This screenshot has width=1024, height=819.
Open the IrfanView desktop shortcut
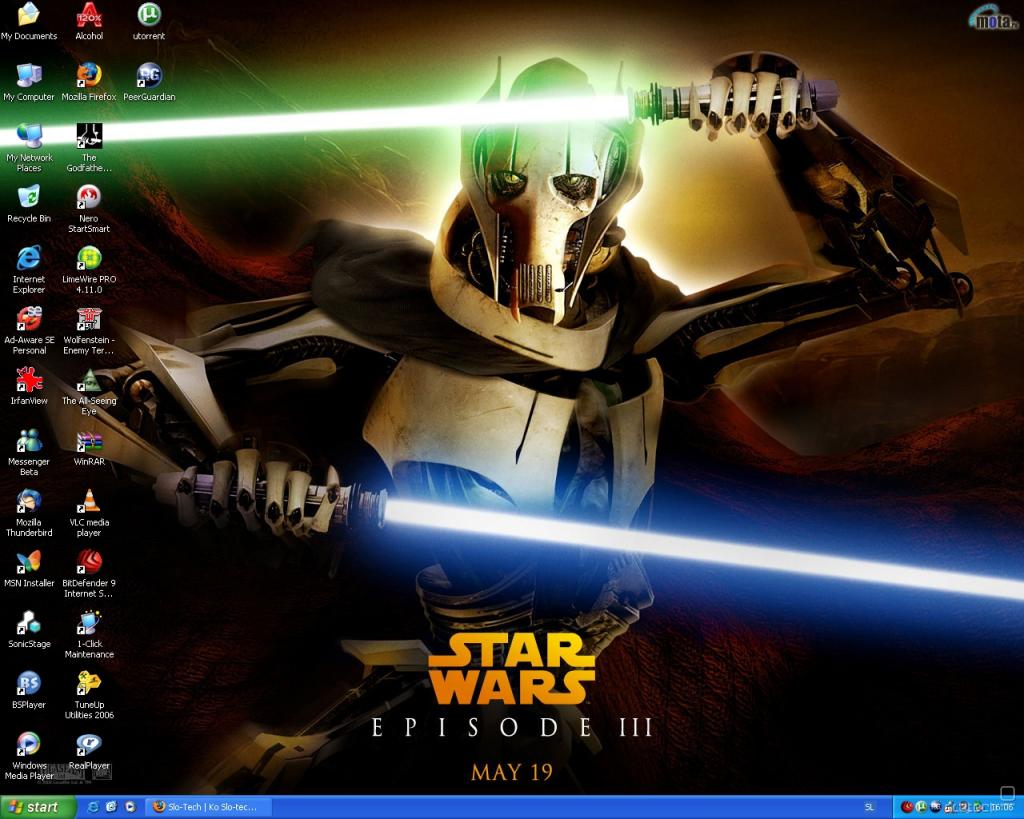29,386
